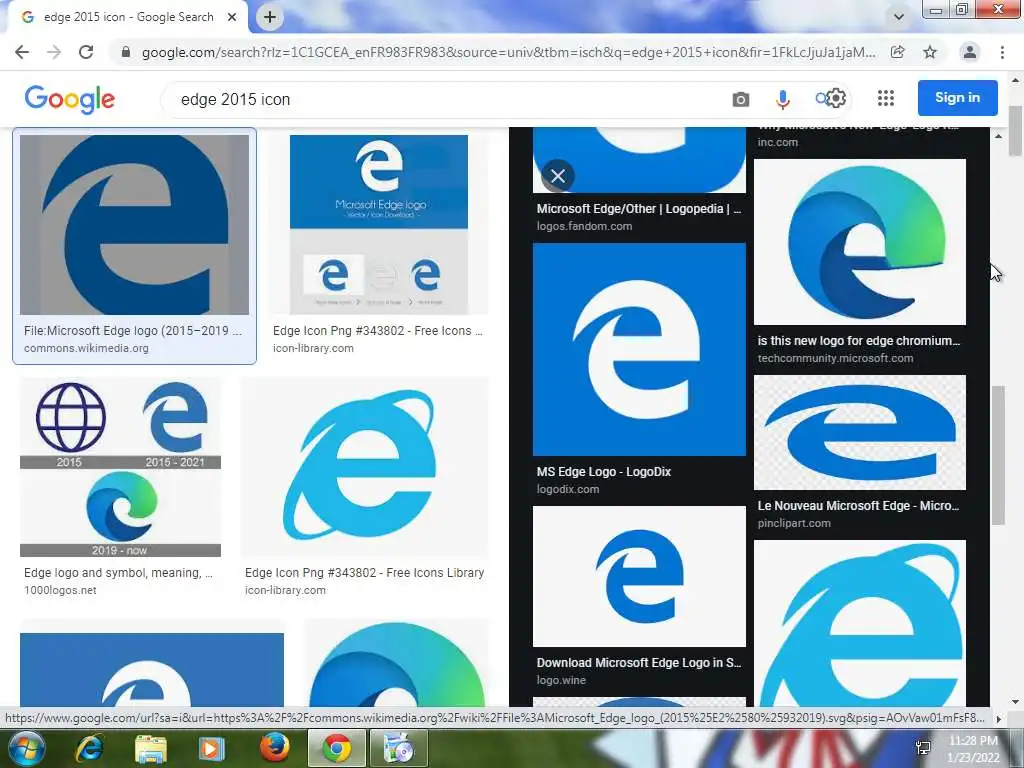Open the large light-blue IE logo preview image
The height and width of the screenshot is (768, 1024).
coord(859,624)
